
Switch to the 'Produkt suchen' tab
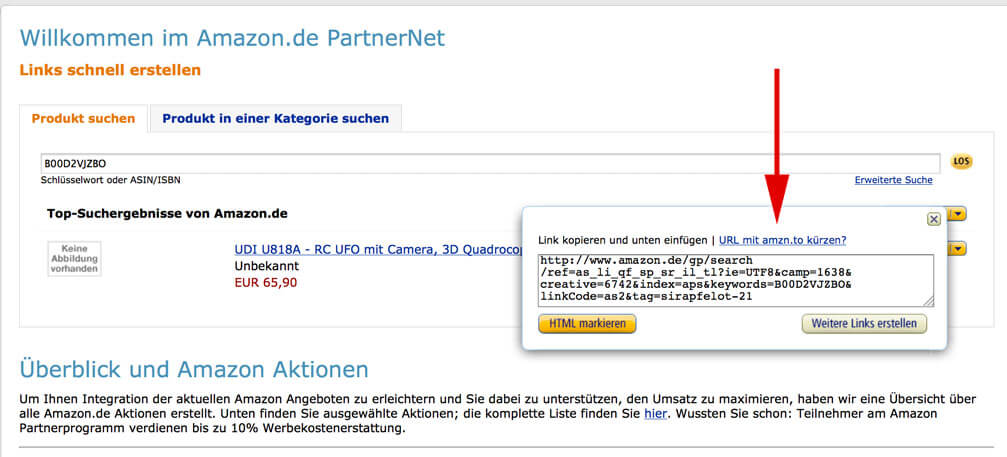pos(83,118)
